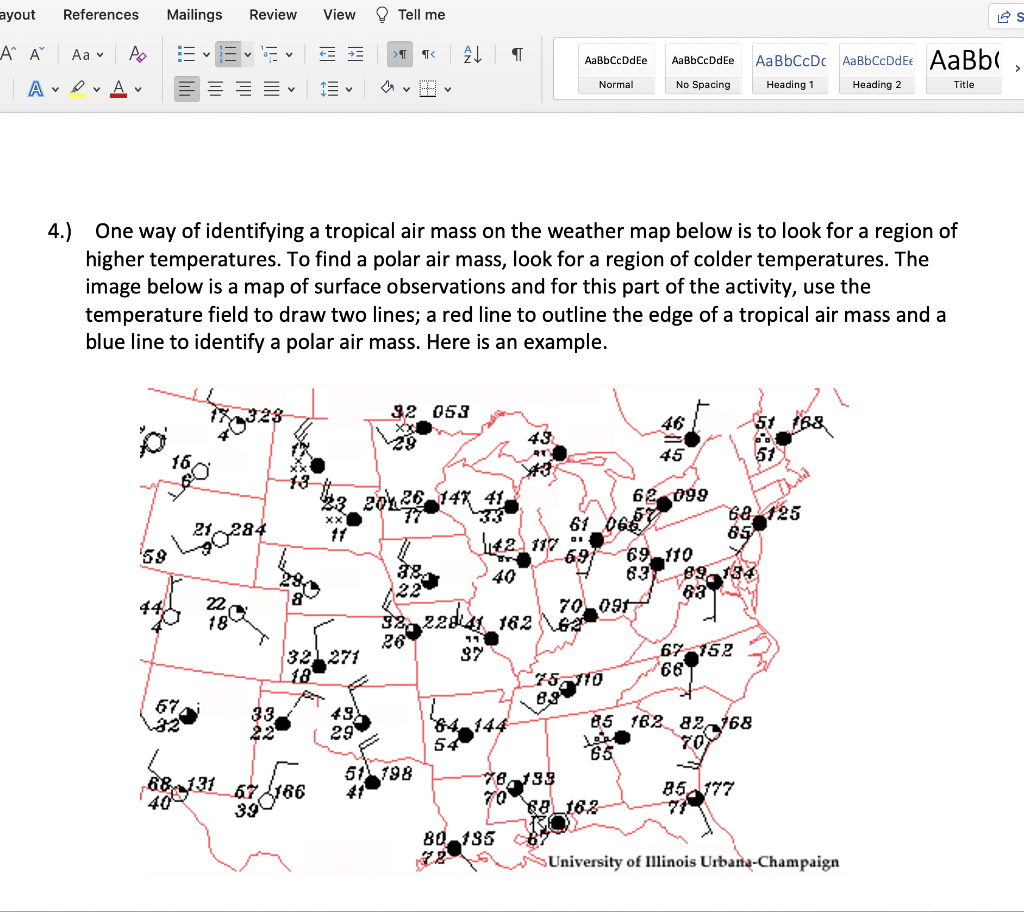Image resolution: width=1024 pixels, height=912 pixels.
Task: Open the numbering style dropdown
Action: coord(248,55)
